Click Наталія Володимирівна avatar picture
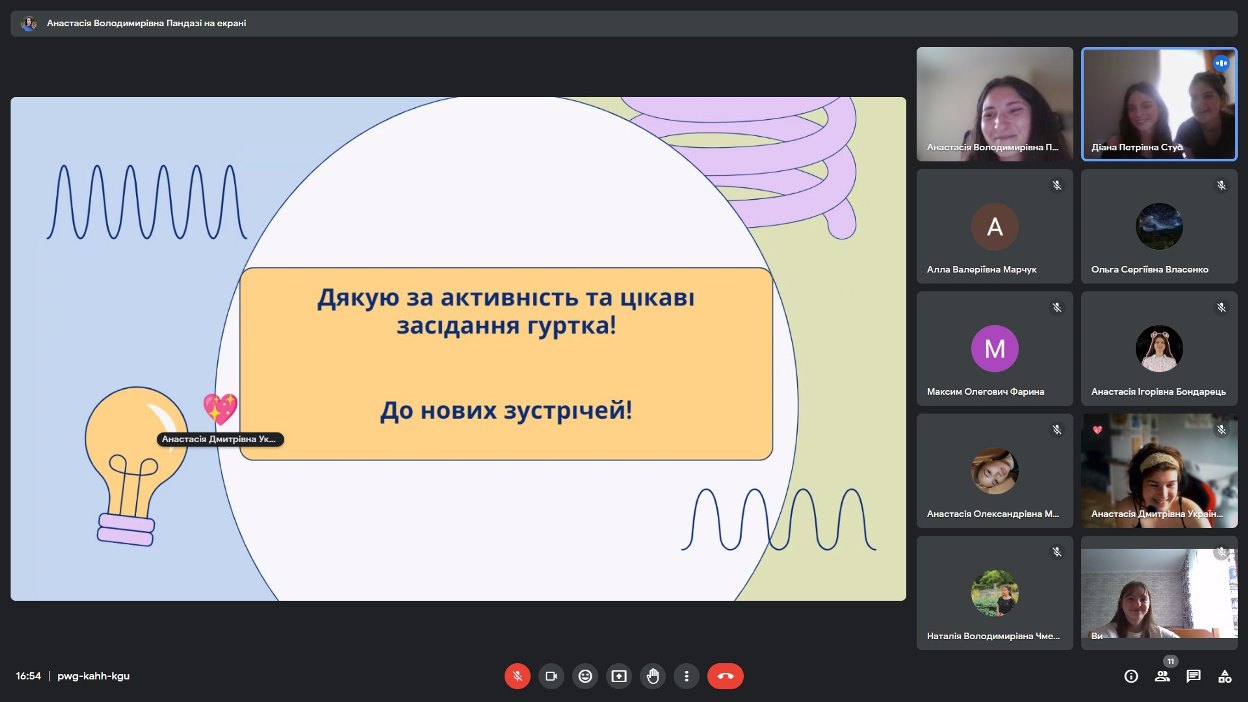The height and width of the screenshot is (702, 1248). (994, 593)
